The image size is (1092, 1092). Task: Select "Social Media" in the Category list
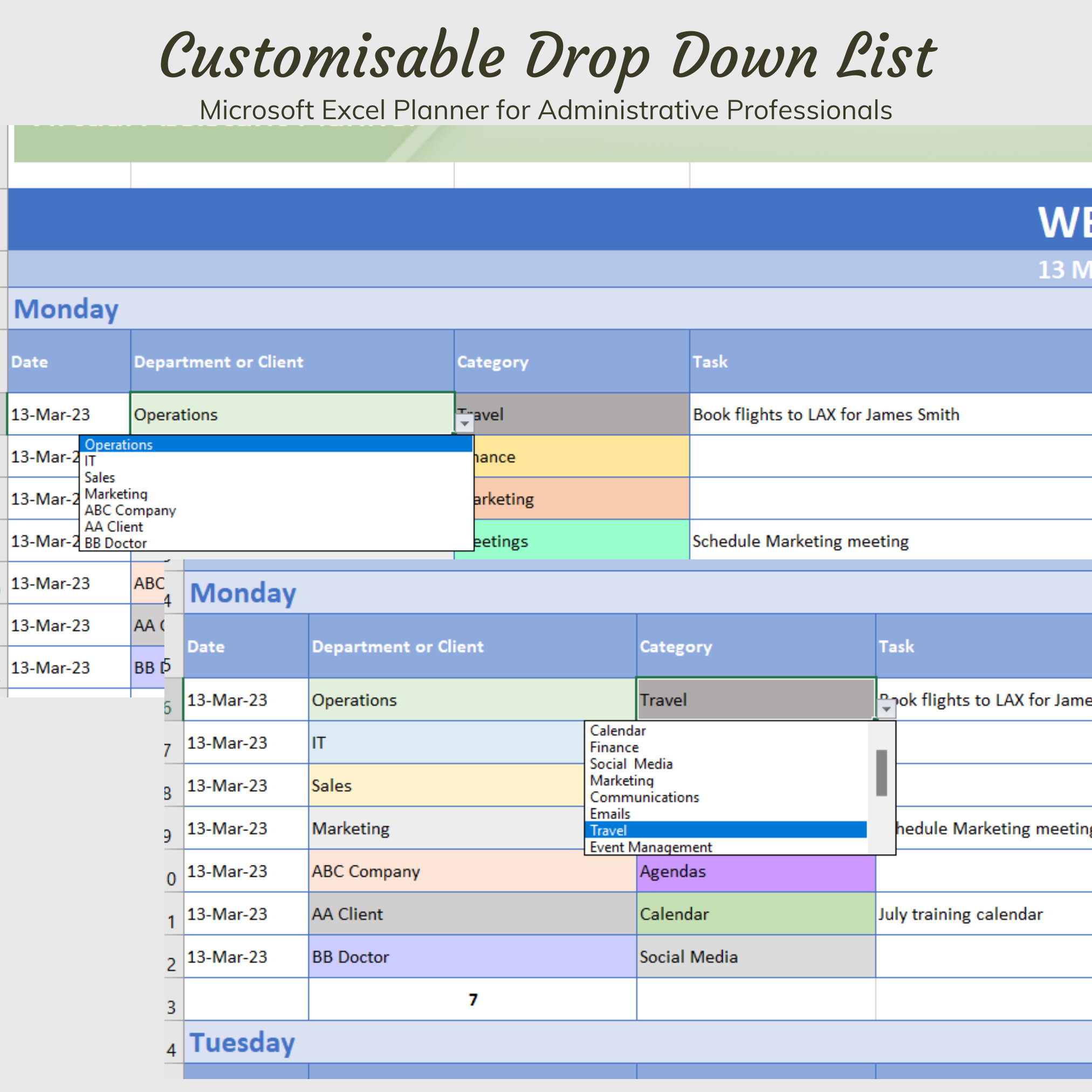coord(631,764)
